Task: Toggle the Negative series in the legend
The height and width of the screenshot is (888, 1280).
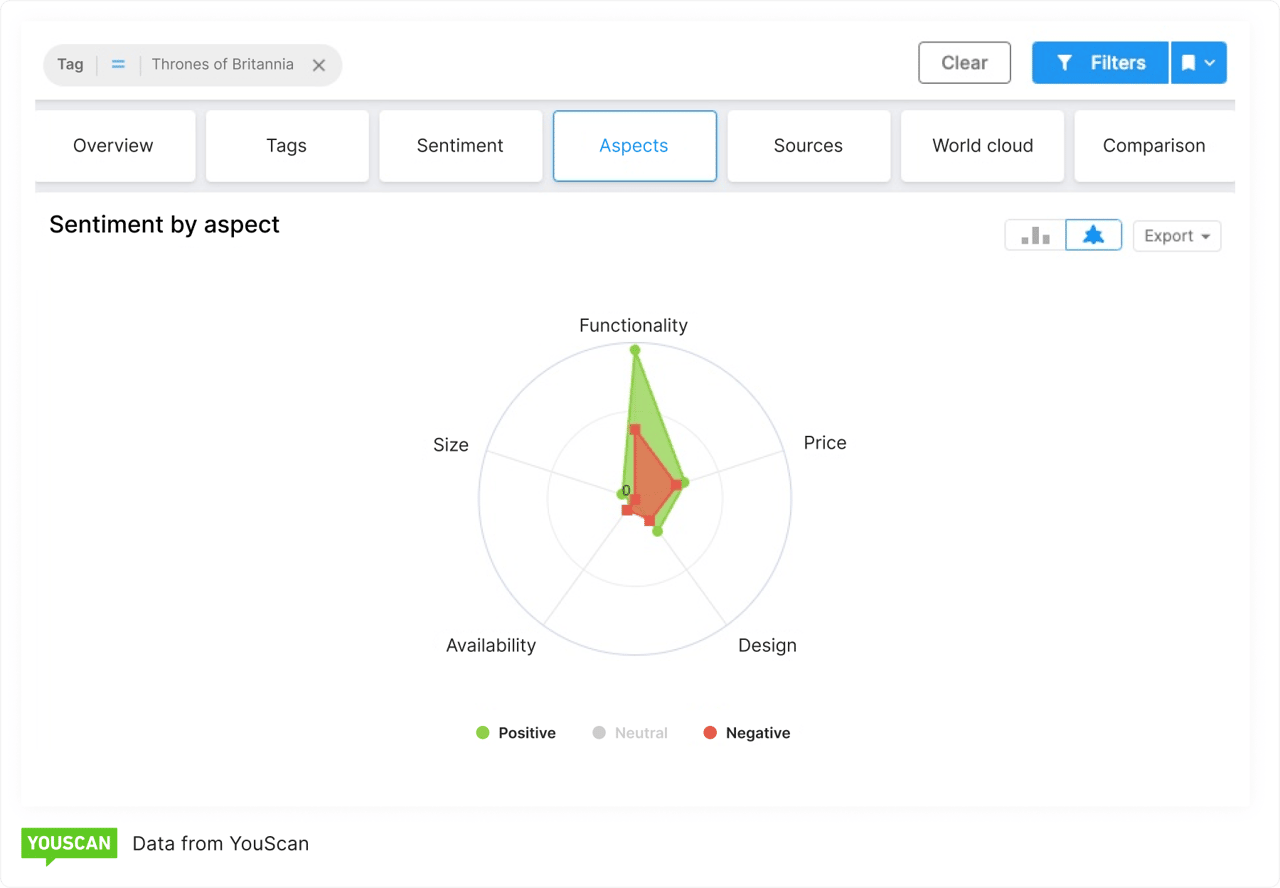Action: tap(746, 732)
